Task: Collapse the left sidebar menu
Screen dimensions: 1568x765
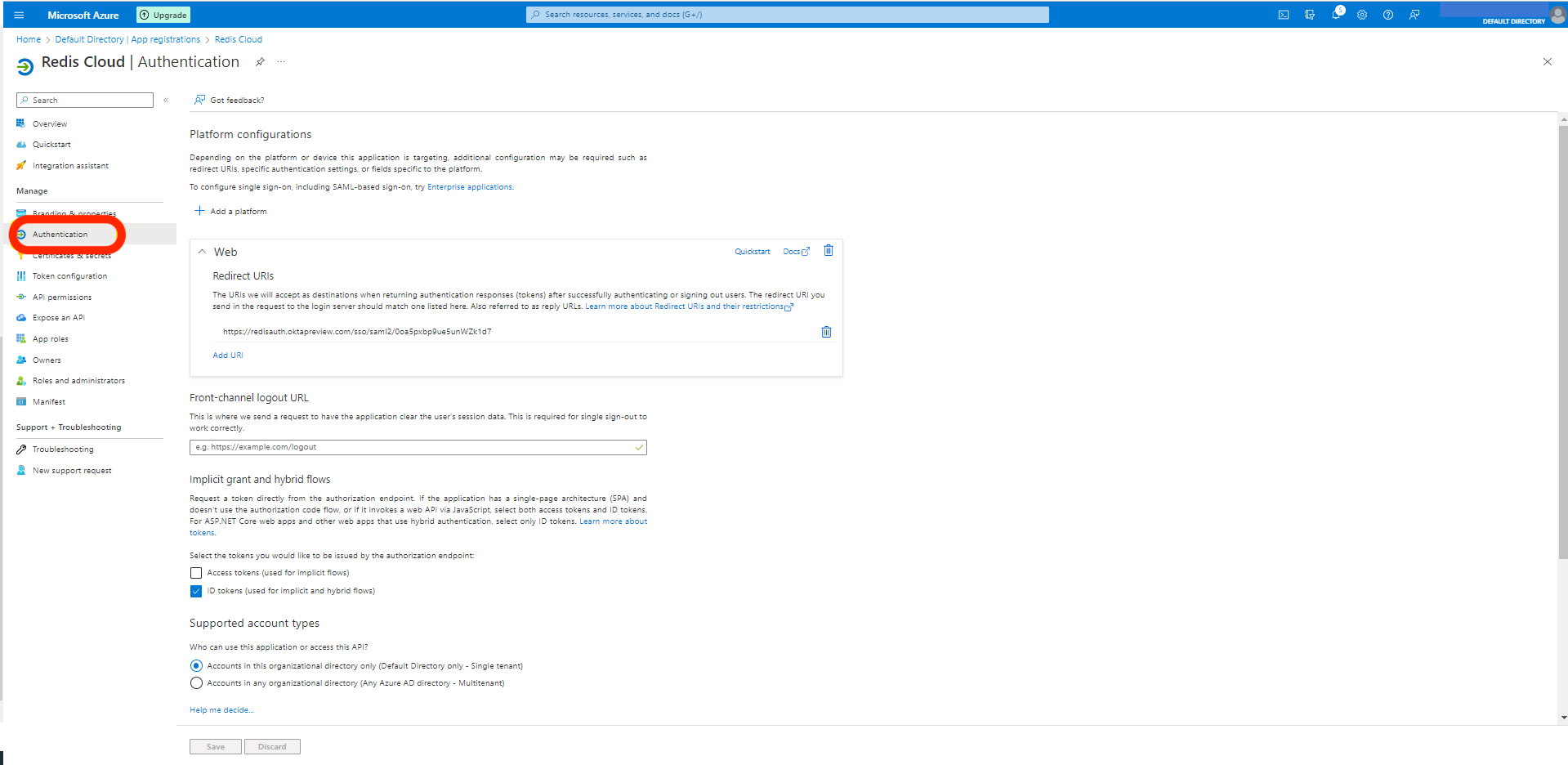Action: click(x=166, y=100)
